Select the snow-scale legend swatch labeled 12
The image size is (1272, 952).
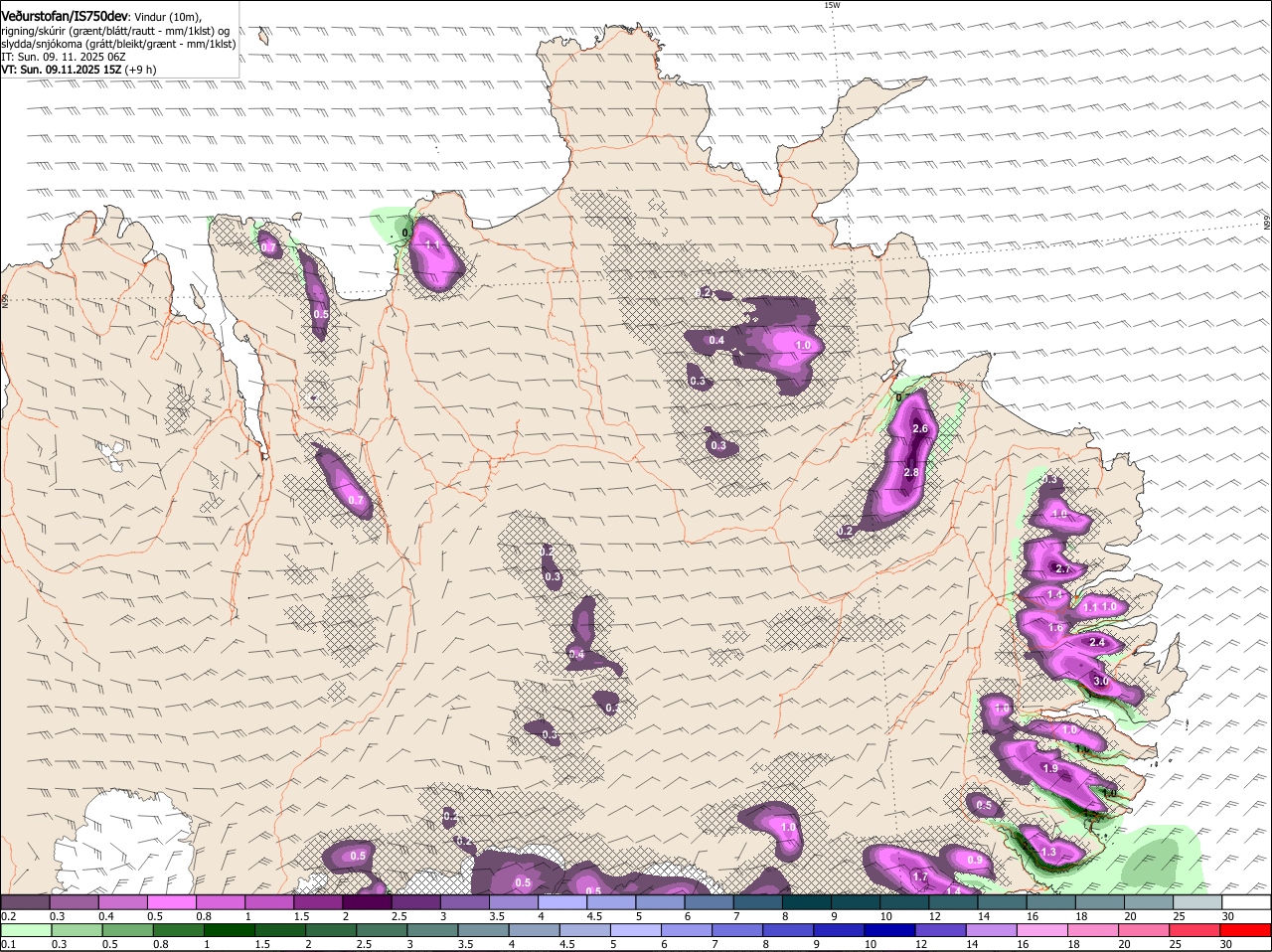tap(953, 902)
